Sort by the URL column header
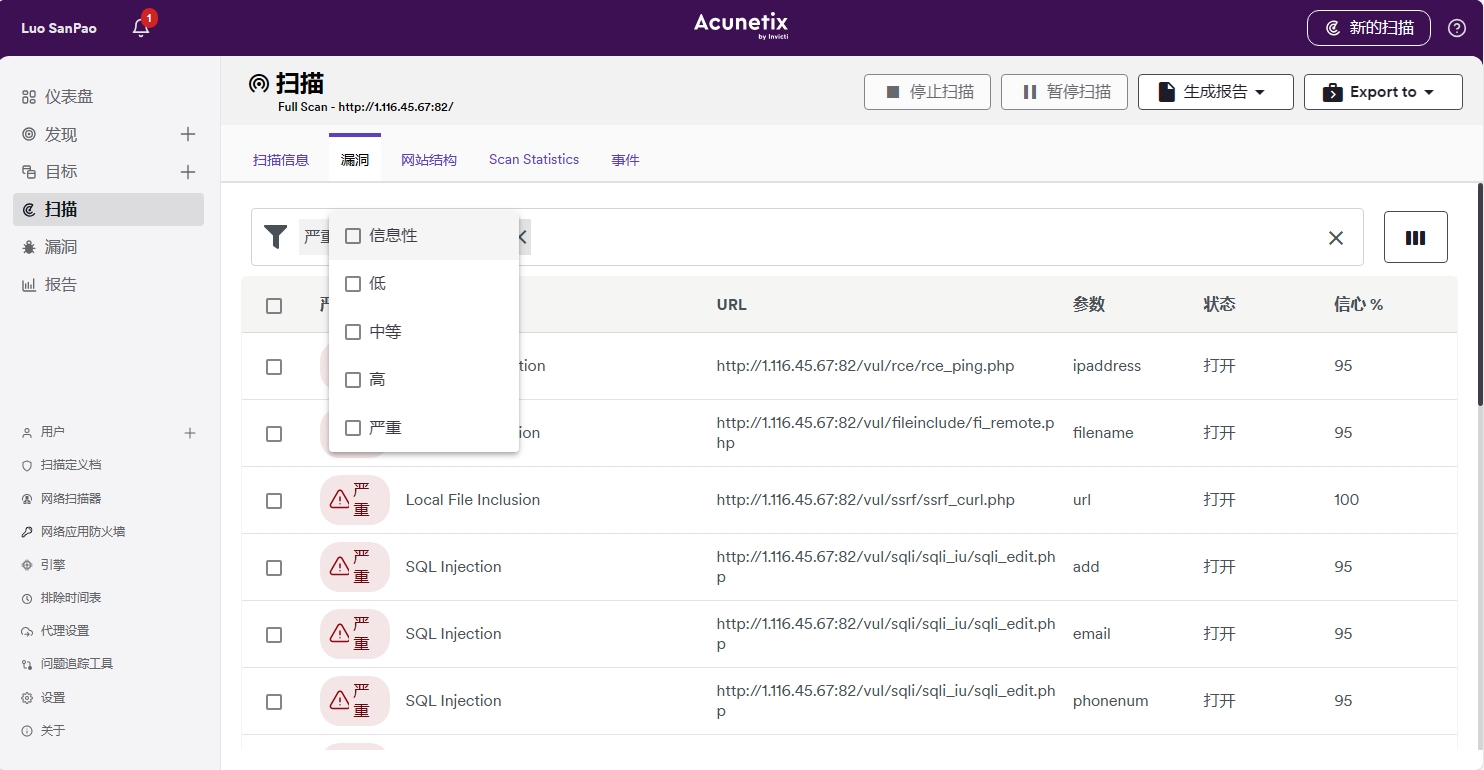Screen dimensions: 1484x770 click(732, 305)
